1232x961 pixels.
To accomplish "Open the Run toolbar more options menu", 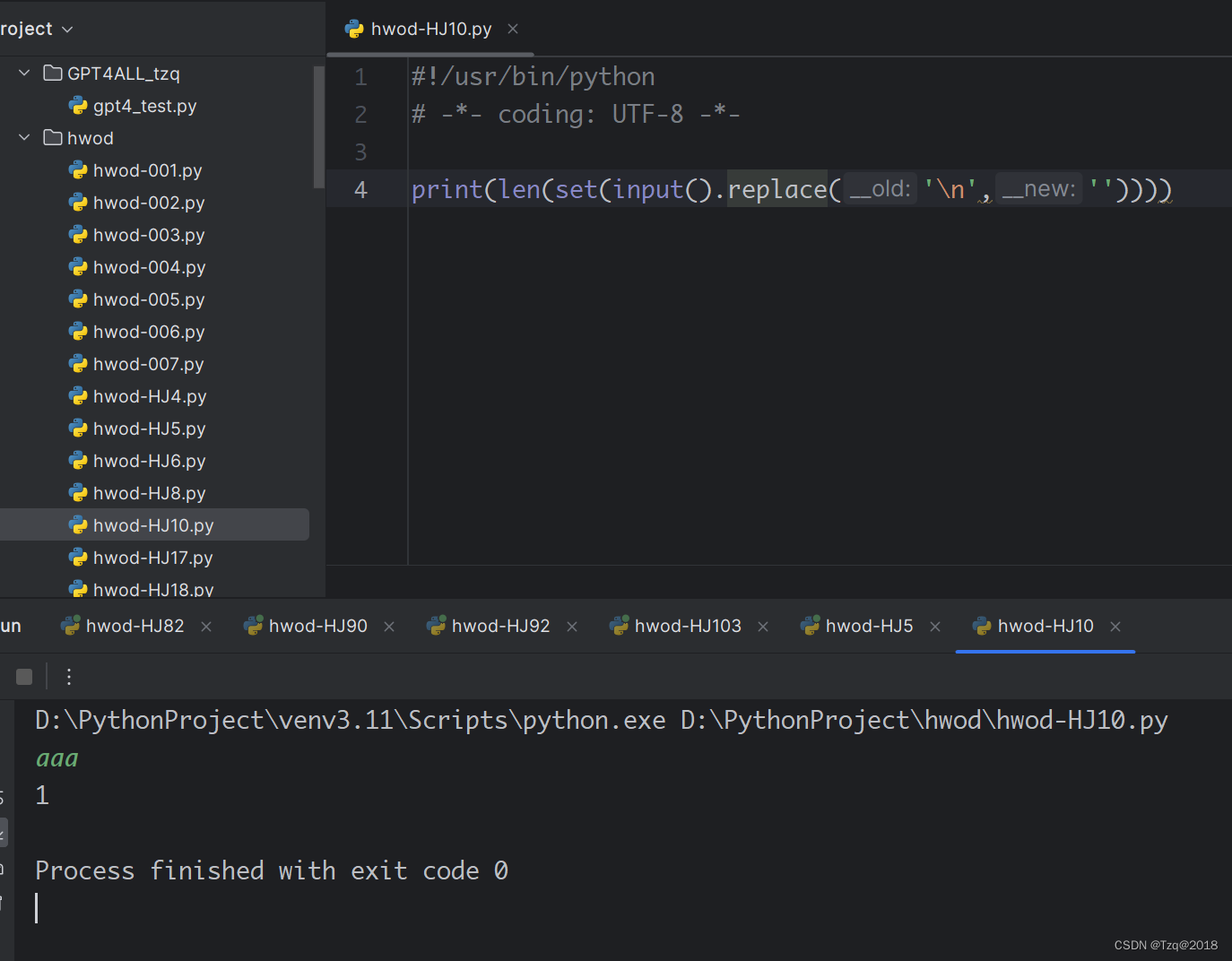I will coord(69,677).
